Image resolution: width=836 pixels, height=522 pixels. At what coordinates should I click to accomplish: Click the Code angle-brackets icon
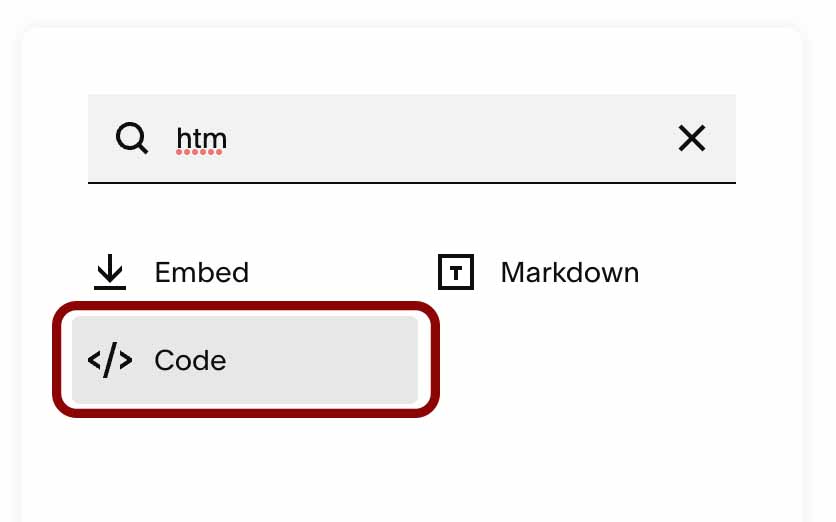110,360
